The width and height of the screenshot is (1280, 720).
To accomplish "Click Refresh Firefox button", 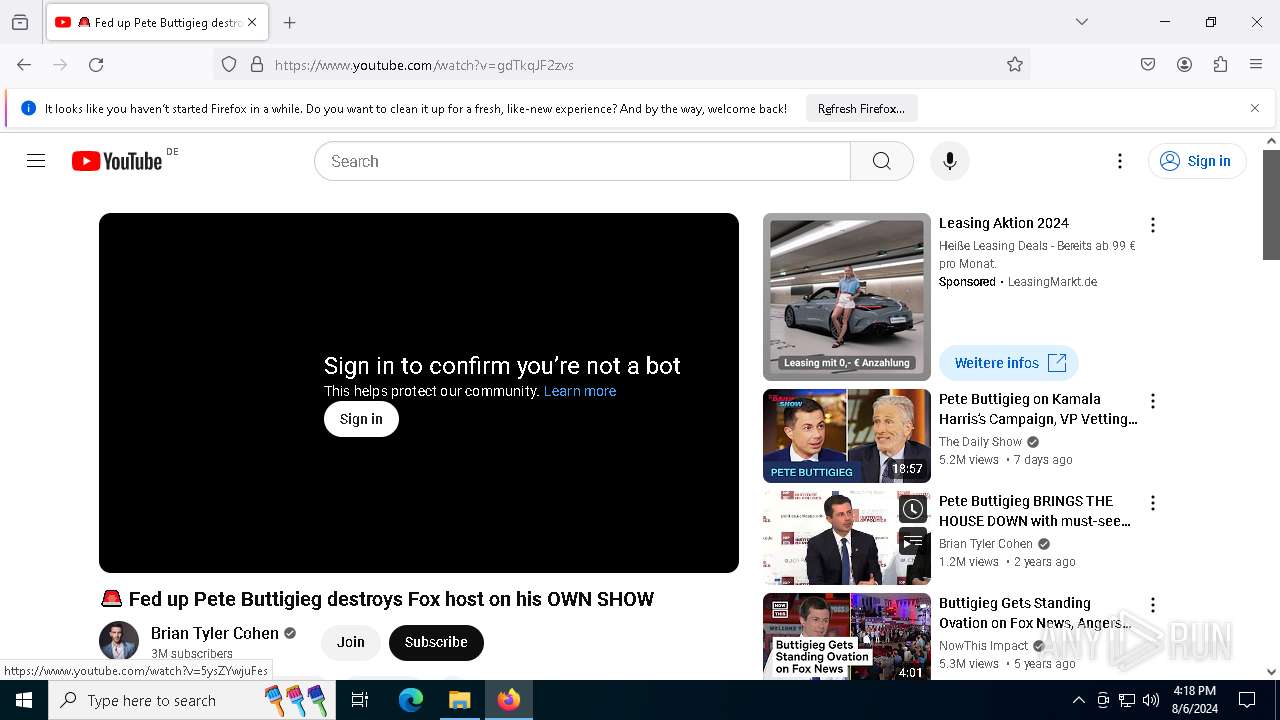I will (861, 108).
